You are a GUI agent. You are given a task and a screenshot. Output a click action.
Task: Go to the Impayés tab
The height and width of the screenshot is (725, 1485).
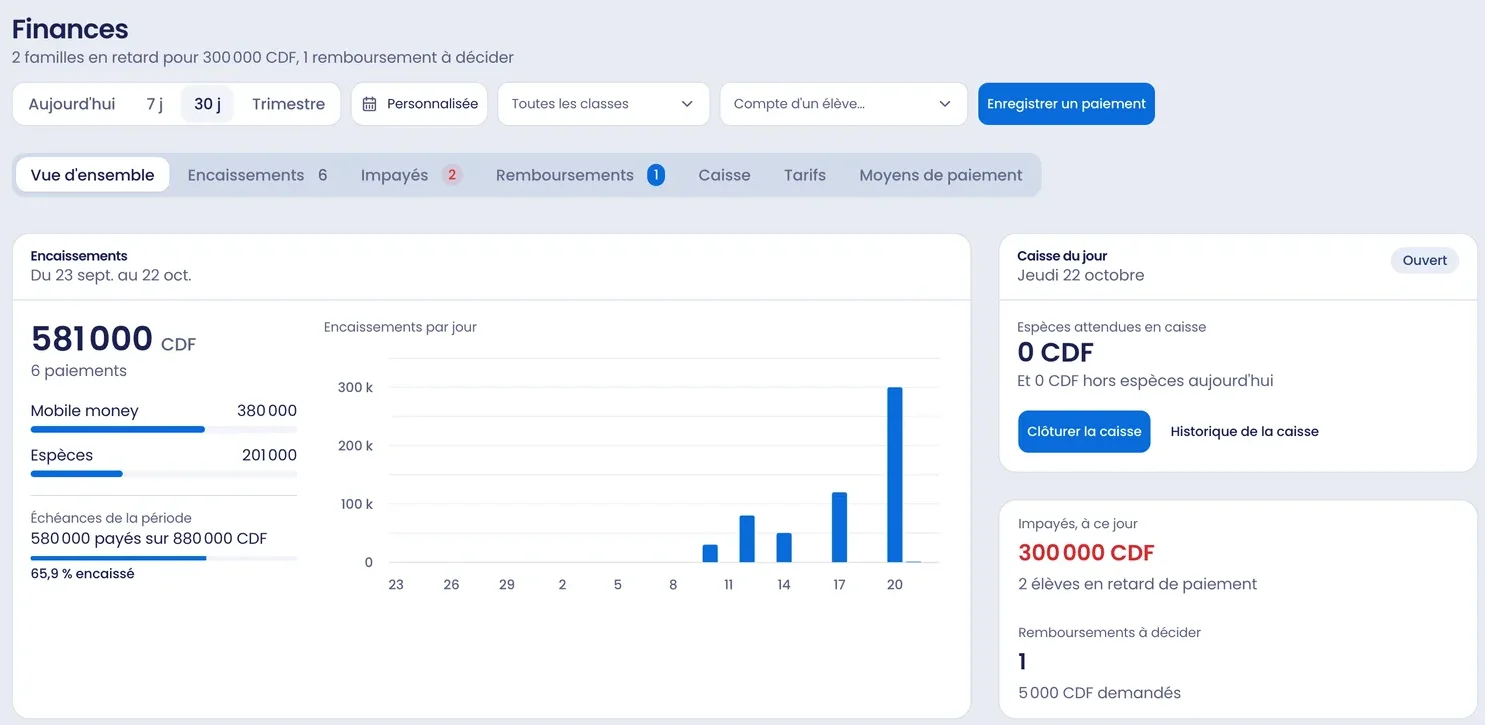pos(411,175)
